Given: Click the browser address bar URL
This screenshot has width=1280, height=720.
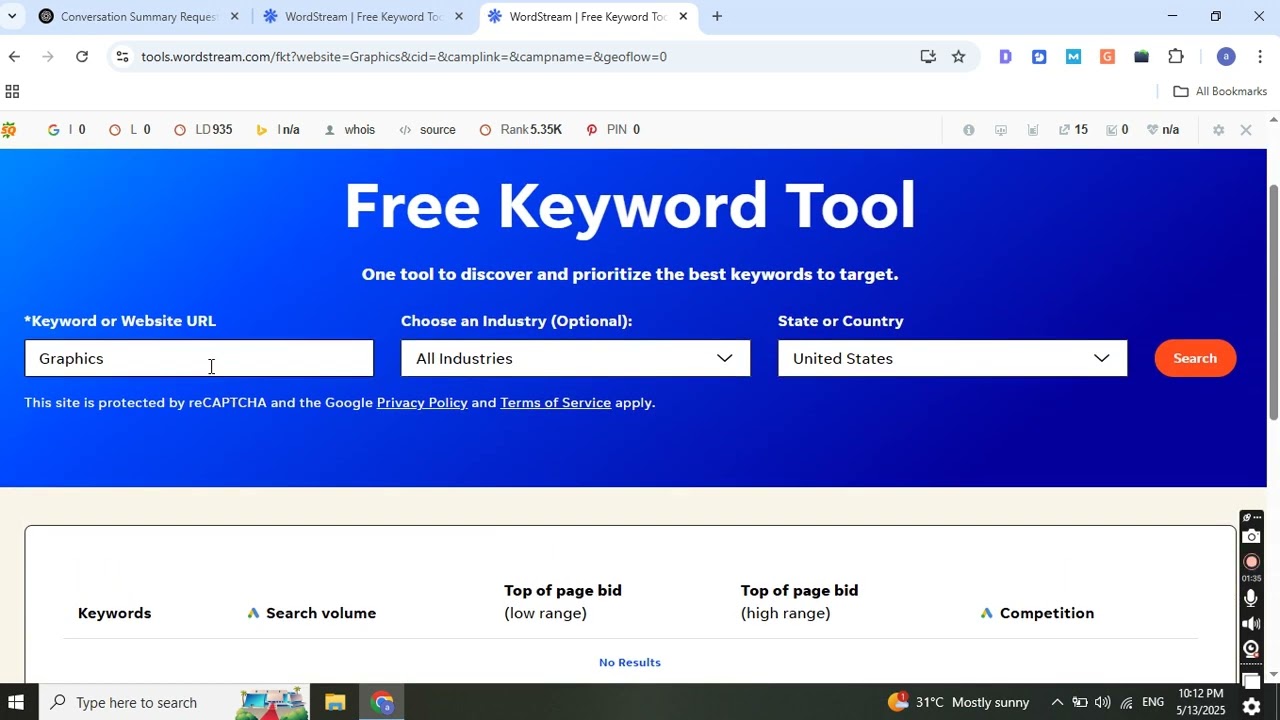Looking at the screenshot, I should point(404,57).
